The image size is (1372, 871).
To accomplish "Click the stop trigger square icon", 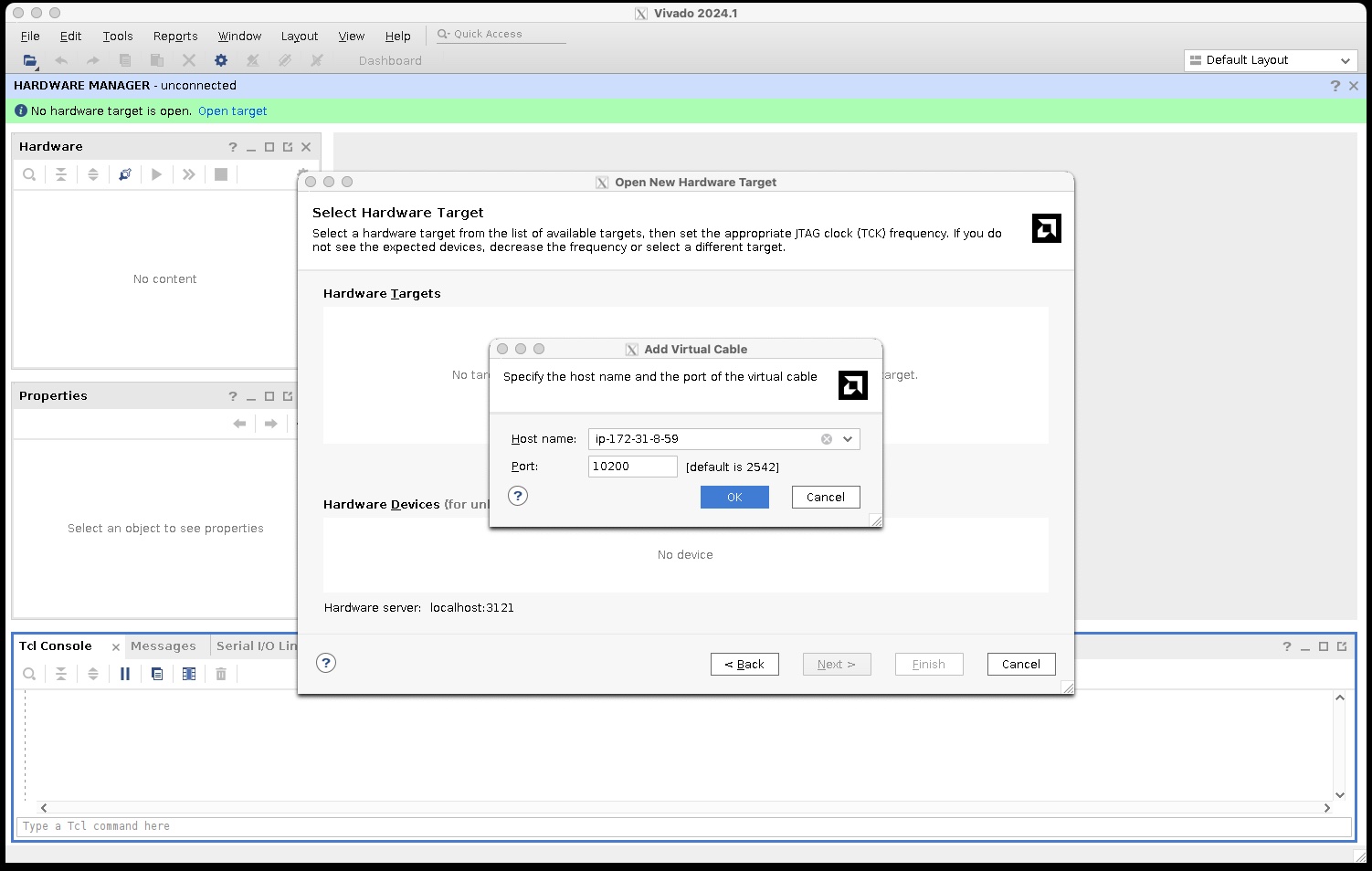I will tap(221, 174).
